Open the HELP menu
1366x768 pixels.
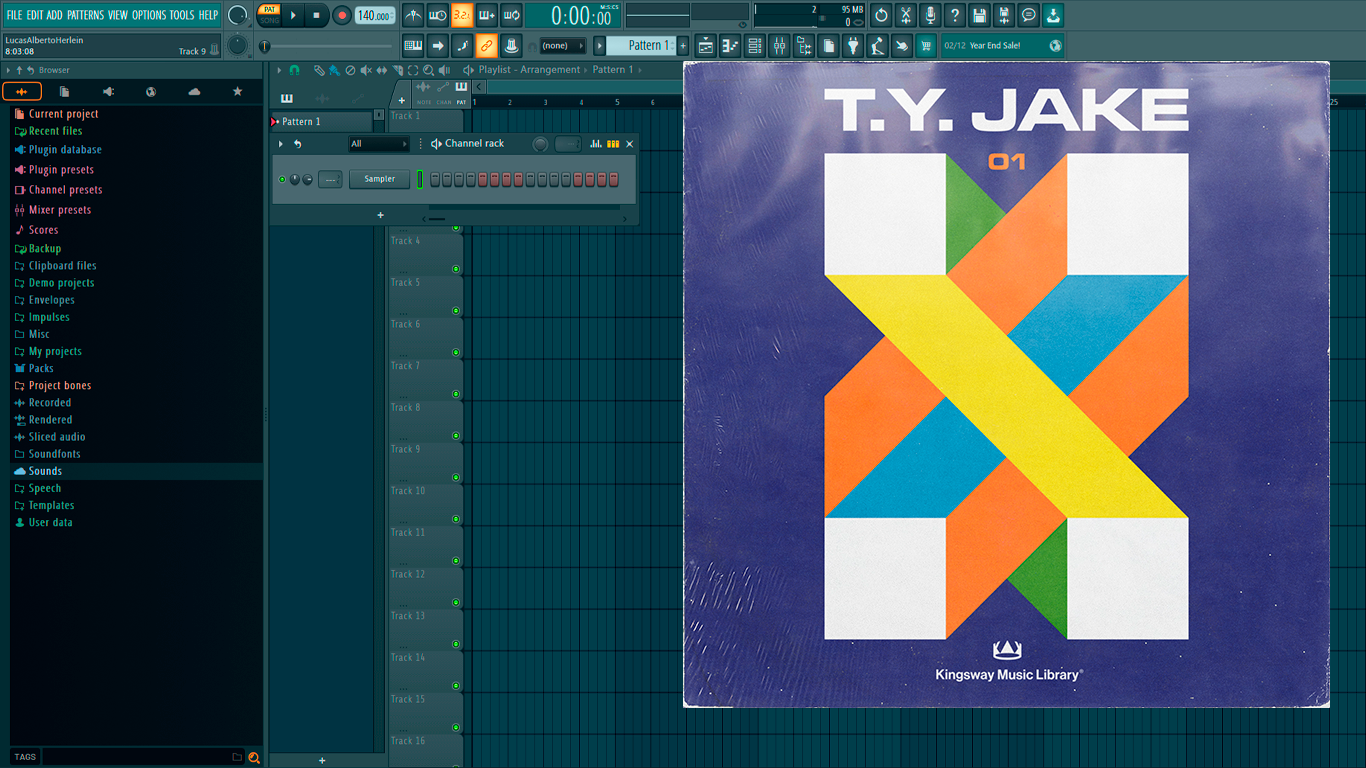coord(208,15)
